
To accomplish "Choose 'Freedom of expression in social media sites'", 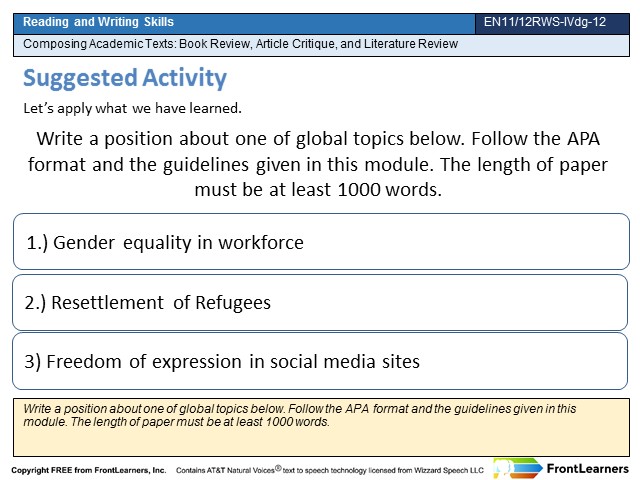I will tap(320, 361).
